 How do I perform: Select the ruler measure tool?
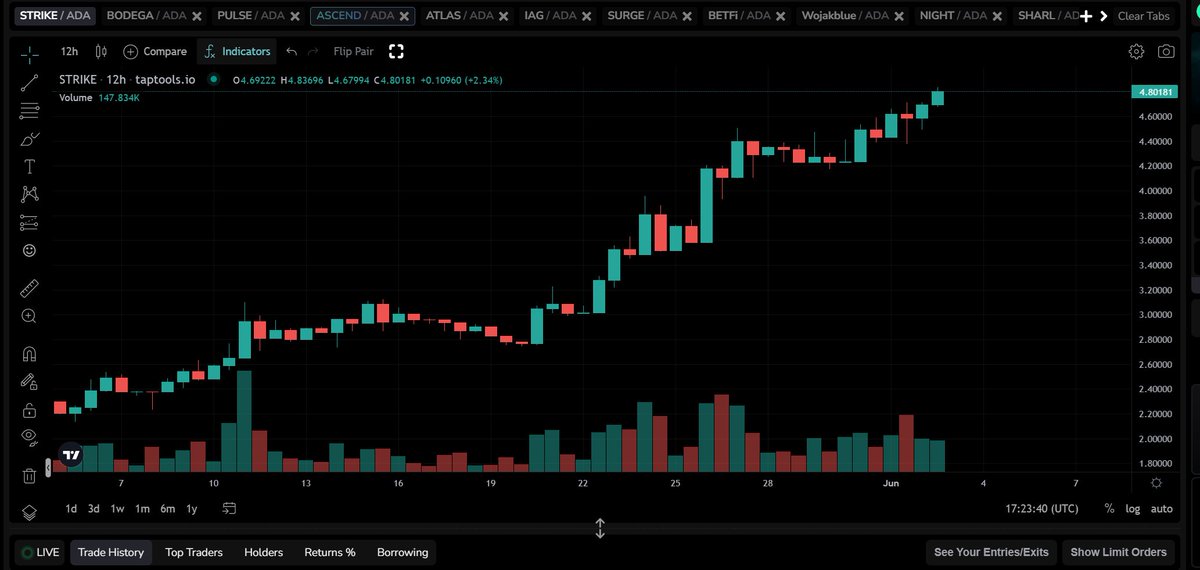(x=29, y=289)
